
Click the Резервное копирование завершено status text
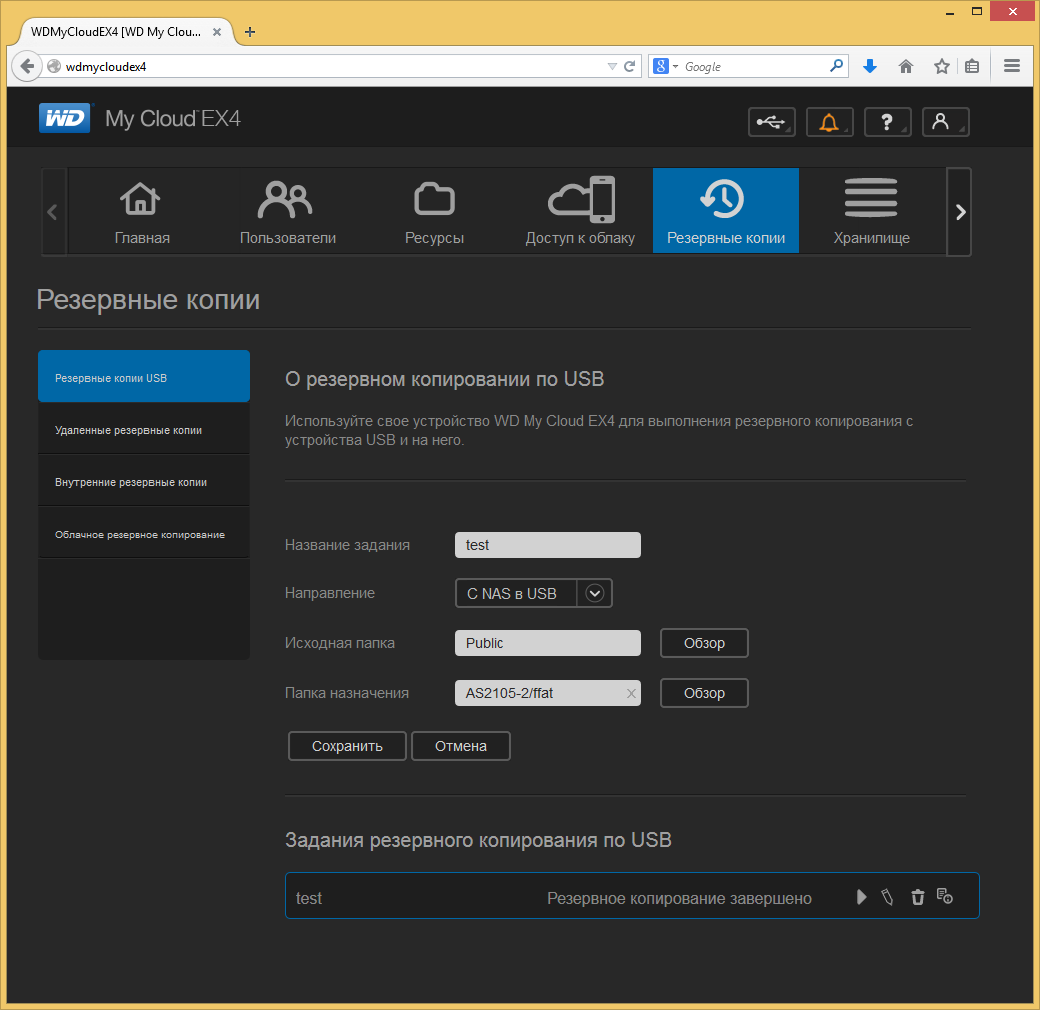(x=679, y=898)
